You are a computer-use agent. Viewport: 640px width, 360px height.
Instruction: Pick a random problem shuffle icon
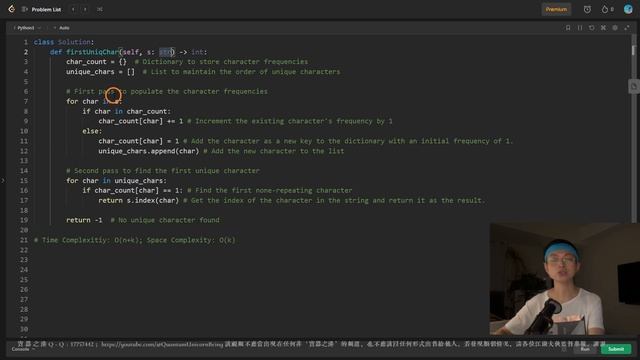pyautogui.click(x=100, y=9)
